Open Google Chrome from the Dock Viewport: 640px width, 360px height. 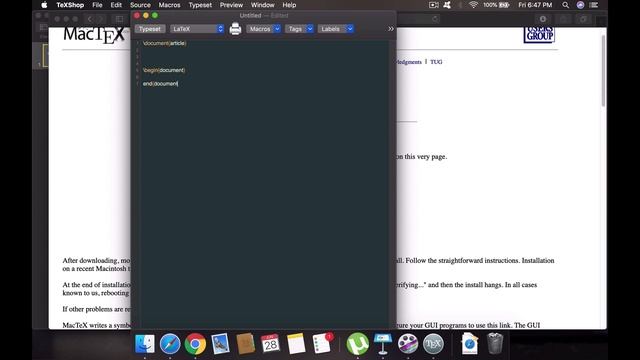[195, 344]
